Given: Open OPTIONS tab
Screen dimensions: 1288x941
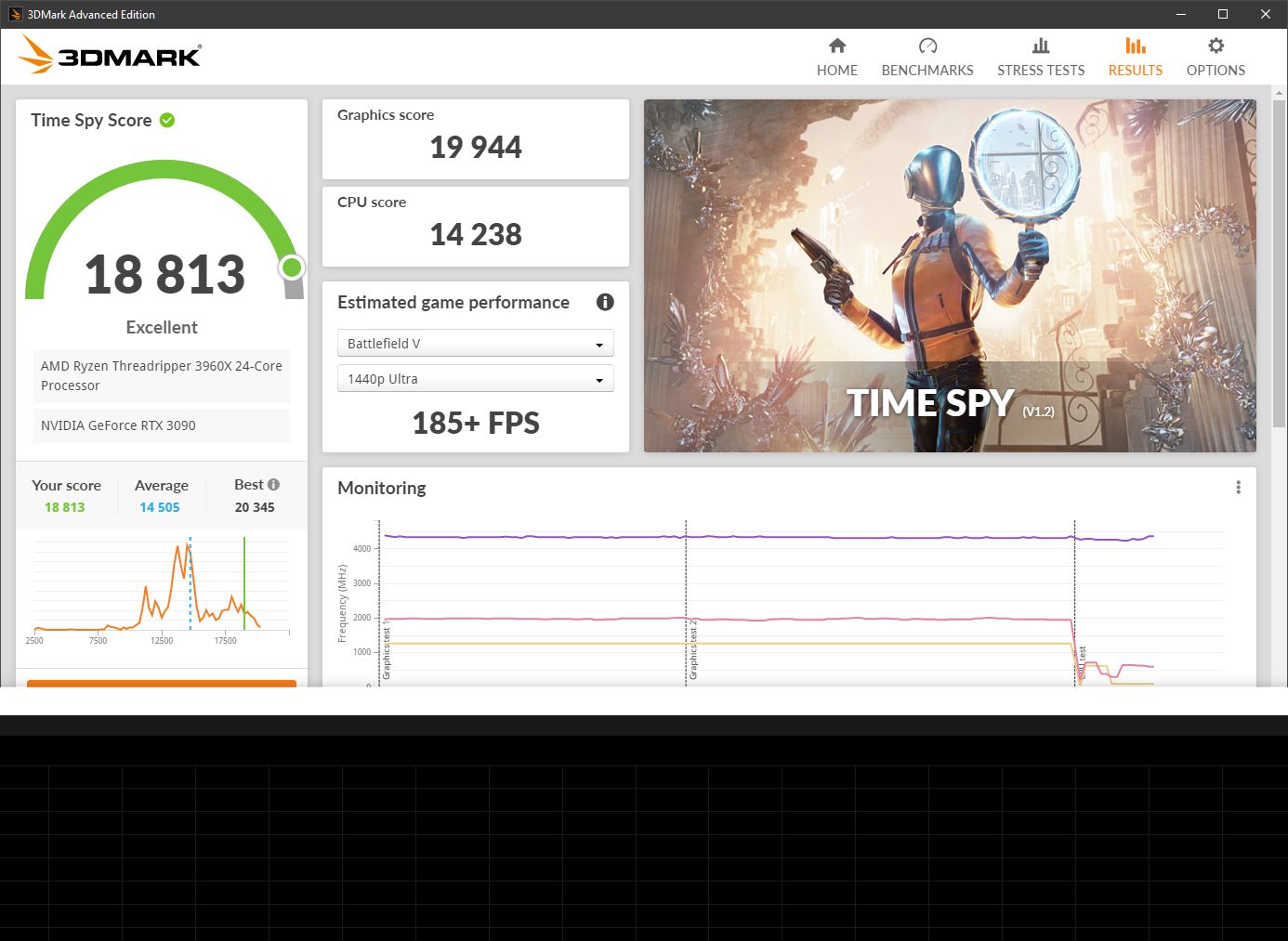Looking at the screenshot, I should pyautogui.click(x=1216, y=58).
